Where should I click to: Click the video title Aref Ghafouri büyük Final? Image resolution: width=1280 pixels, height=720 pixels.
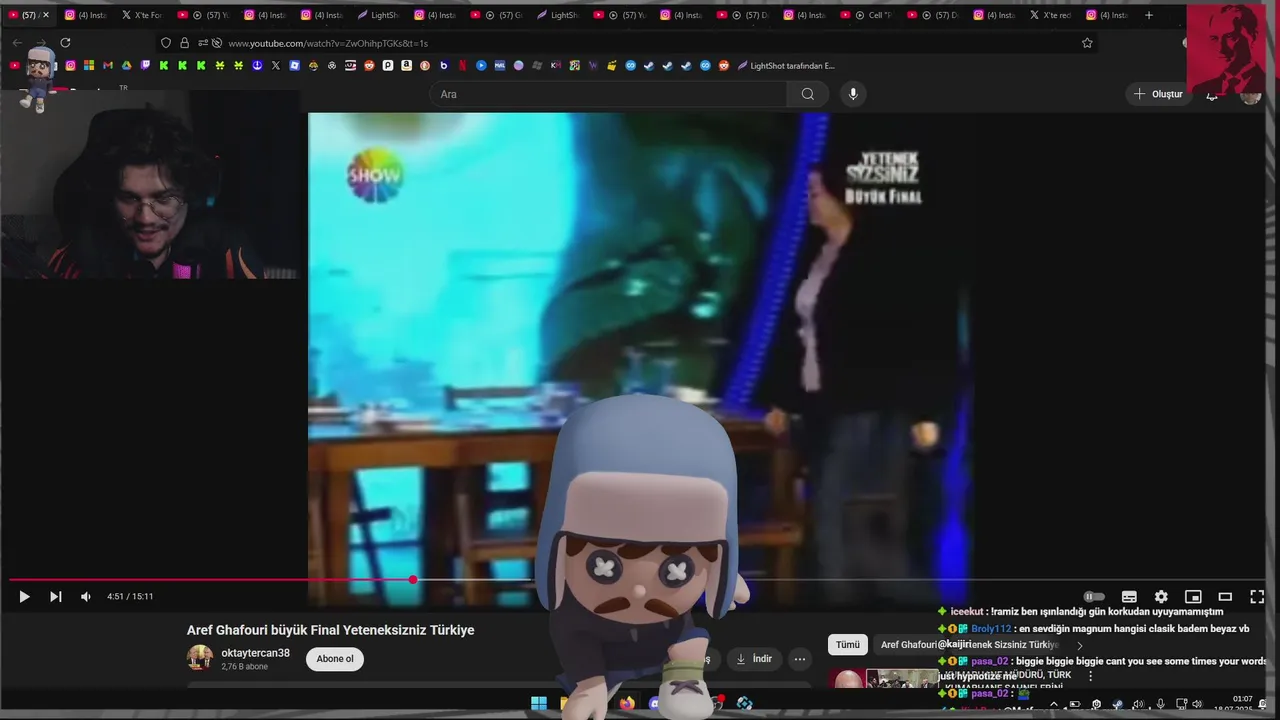pos(330,630)
